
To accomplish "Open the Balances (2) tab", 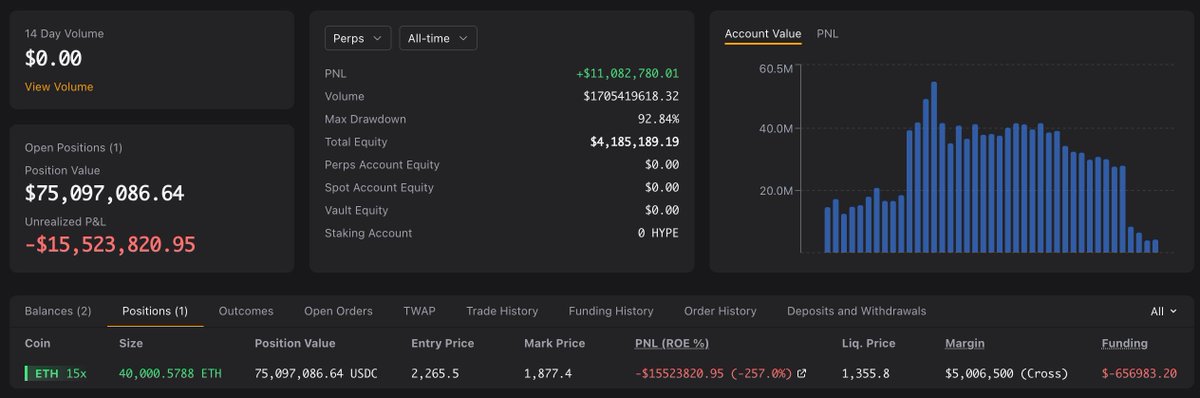I will (x=58, y=311).
